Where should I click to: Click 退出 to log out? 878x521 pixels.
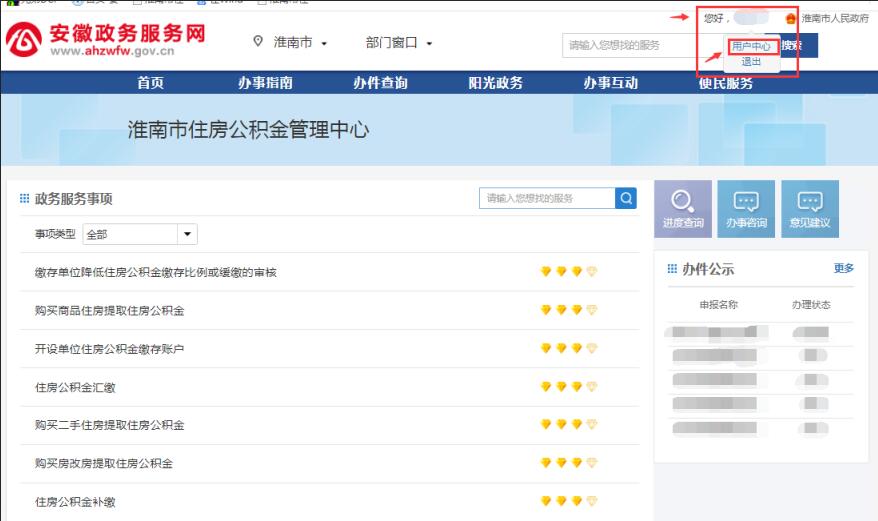pos(750,62)
